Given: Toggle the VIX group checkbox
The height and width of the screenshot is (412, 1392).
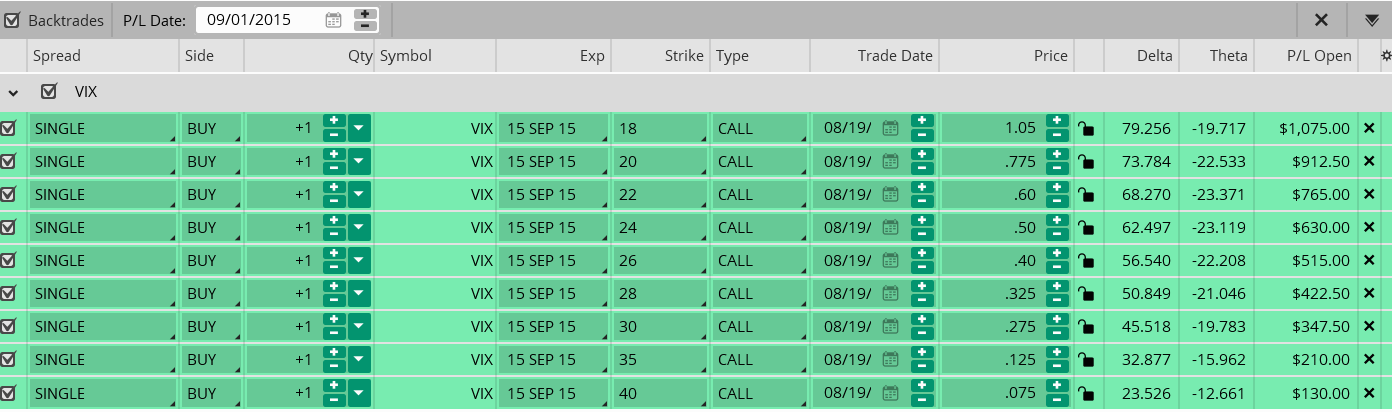Looking at the screenshot, I should coord(49,92).
